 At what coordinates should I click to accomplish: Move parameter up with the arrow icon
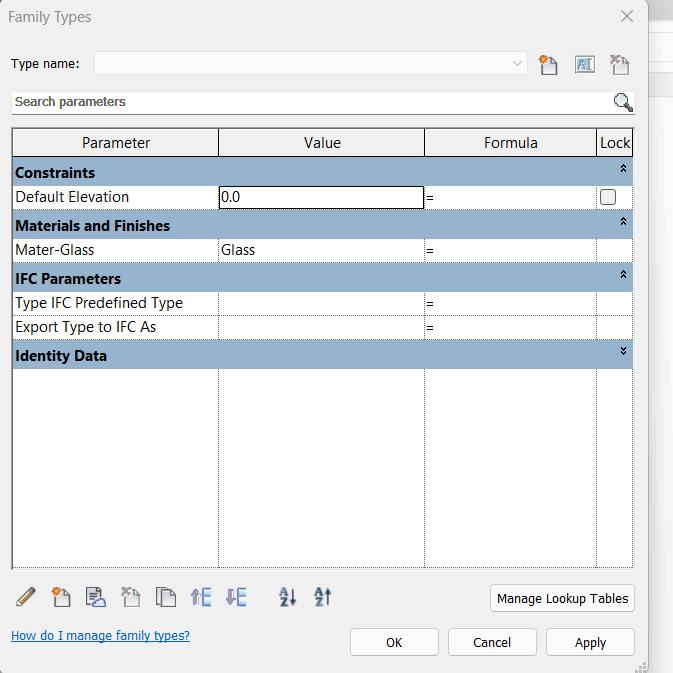tap(201, 597)
